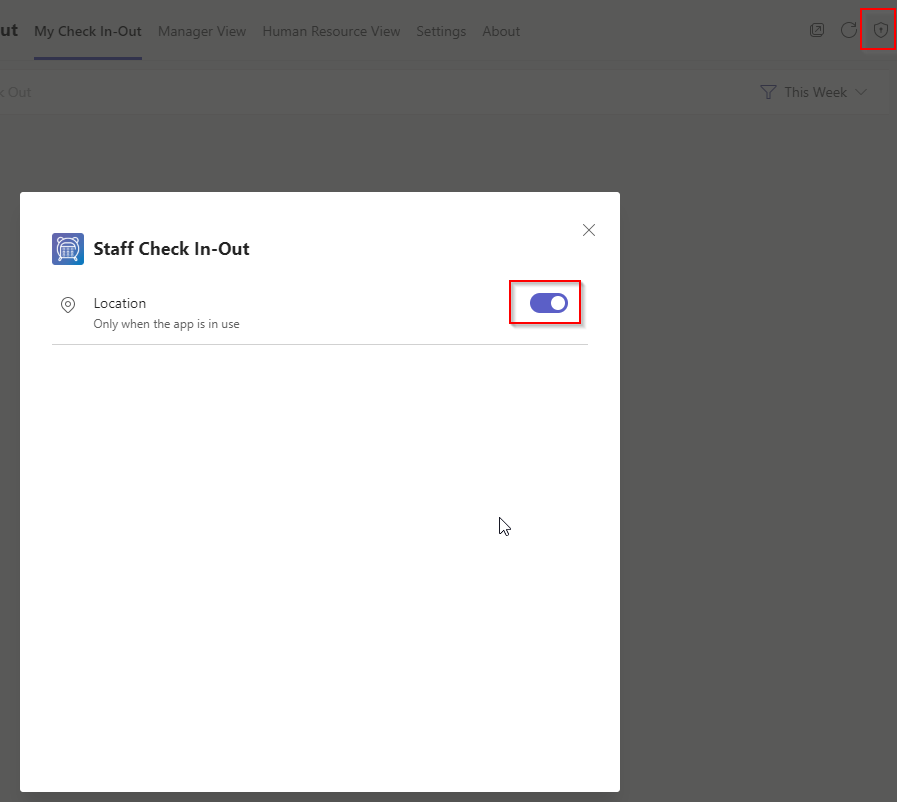
Task: Close the permissions dialog with X
Action: [x=589, y=230]
